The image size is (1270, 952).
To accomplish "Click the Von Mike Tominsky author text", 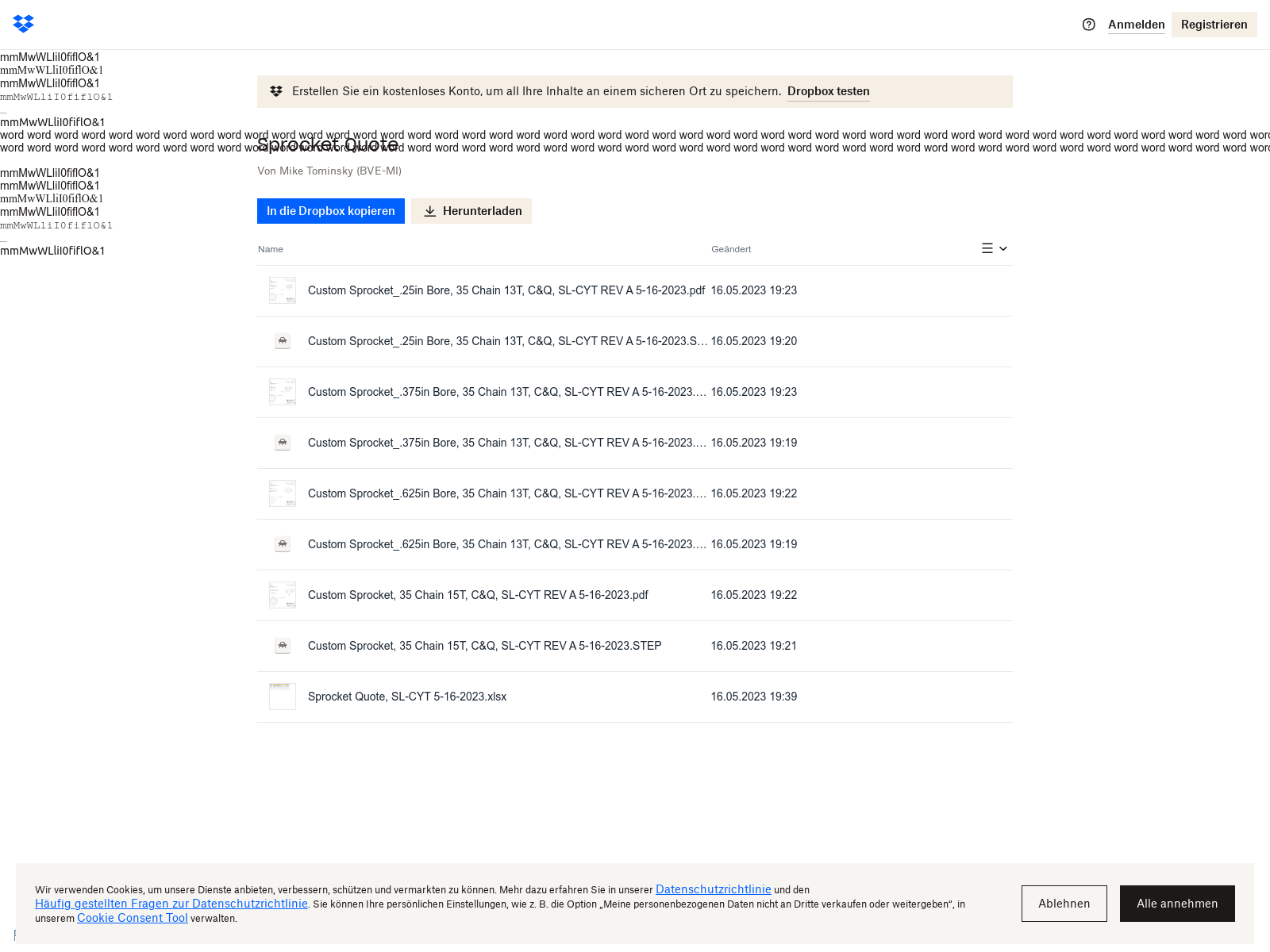I will point(329,171).
